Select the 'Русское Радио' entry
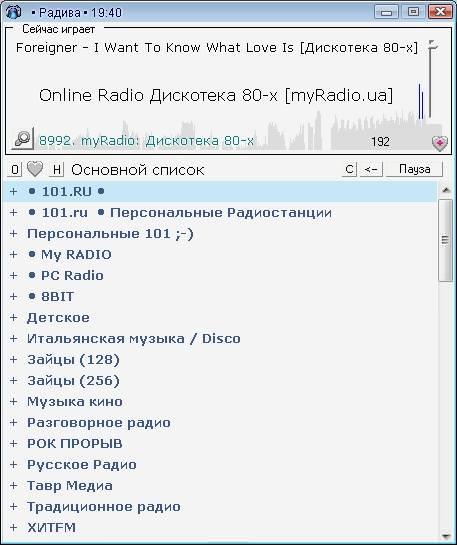The height and width of the screenshot is (545, 457). (x=82, y=465)
